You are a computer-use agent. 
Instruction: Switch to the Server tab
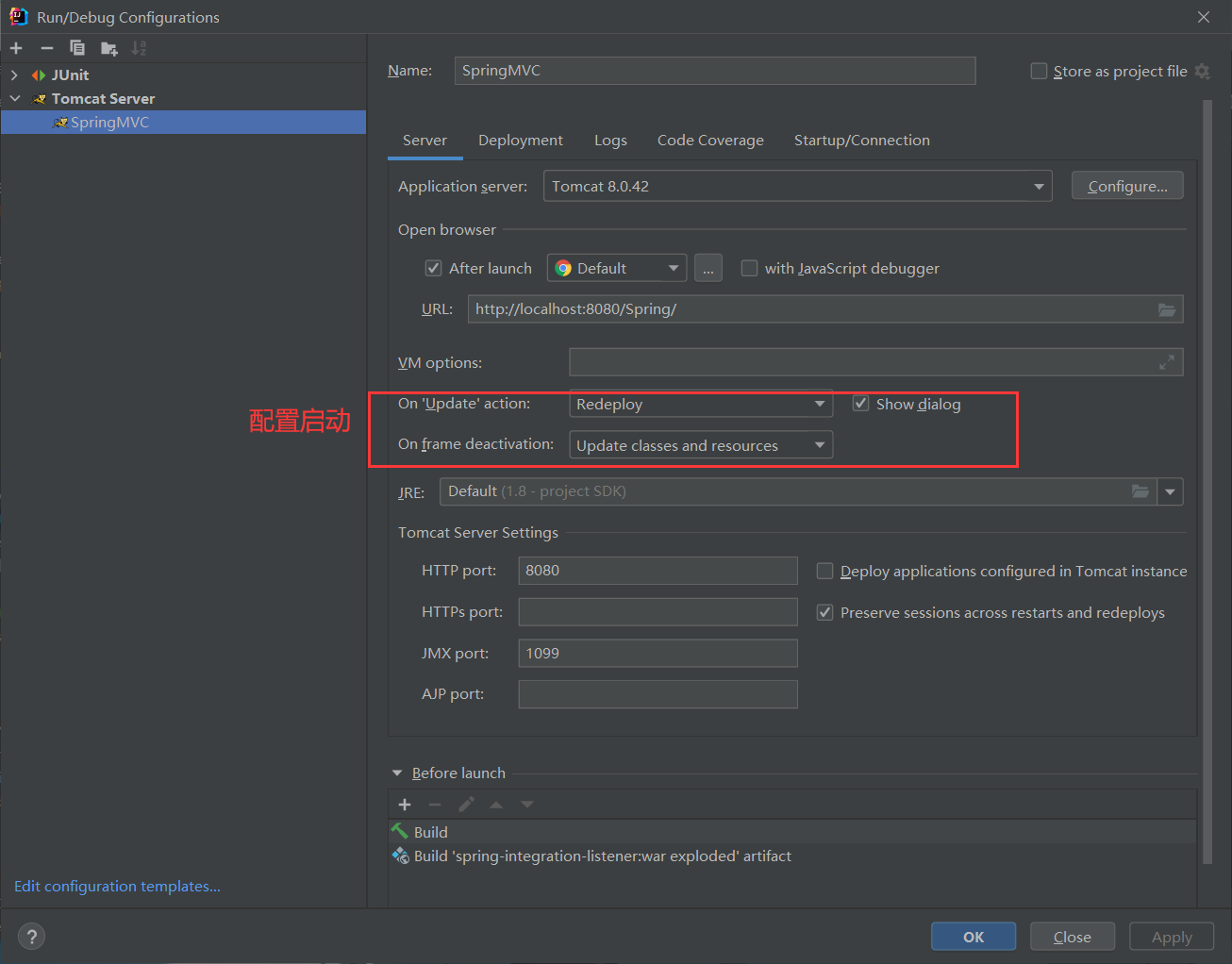(425, 140)
